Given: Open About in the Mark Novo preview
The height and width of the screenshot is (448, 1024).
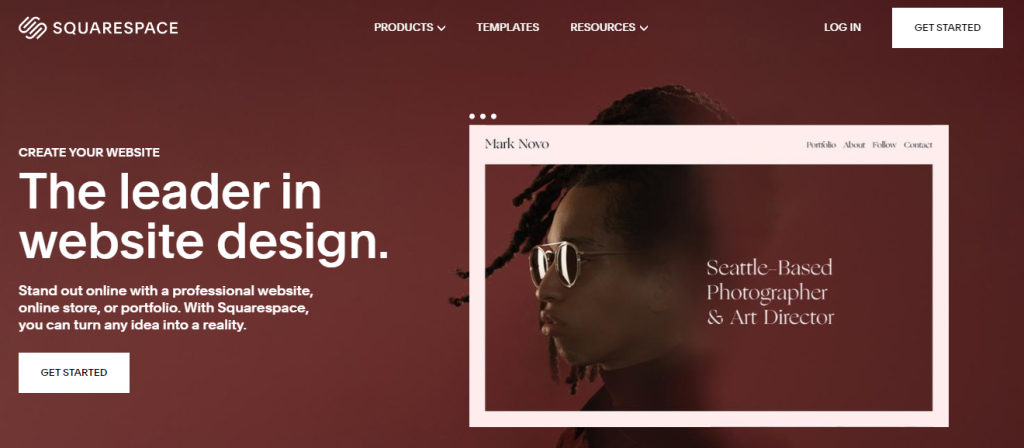Looking at the screenshot, I should tap(854, 145).
